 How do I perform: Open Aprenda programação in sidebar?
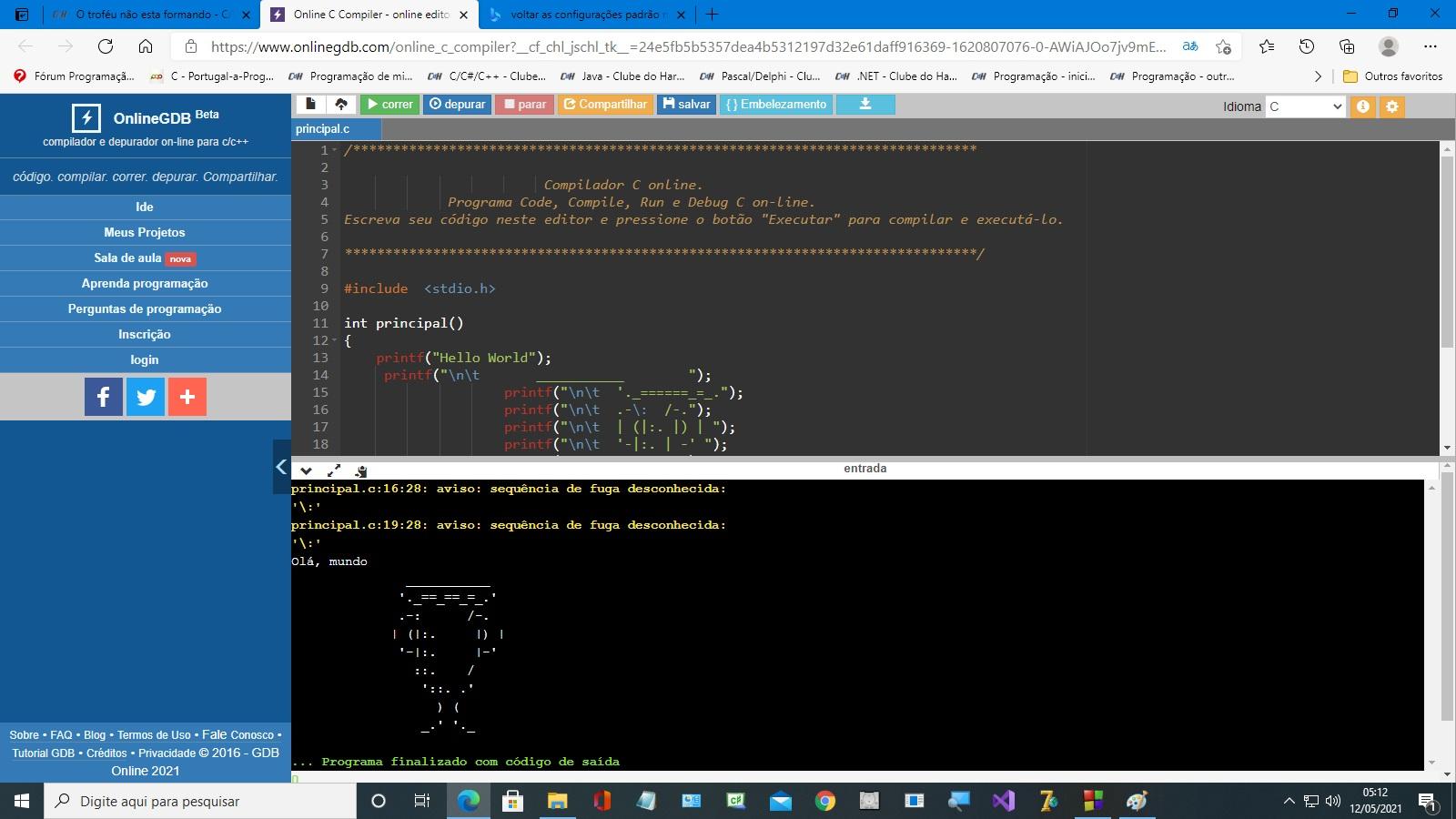[145, 283]
